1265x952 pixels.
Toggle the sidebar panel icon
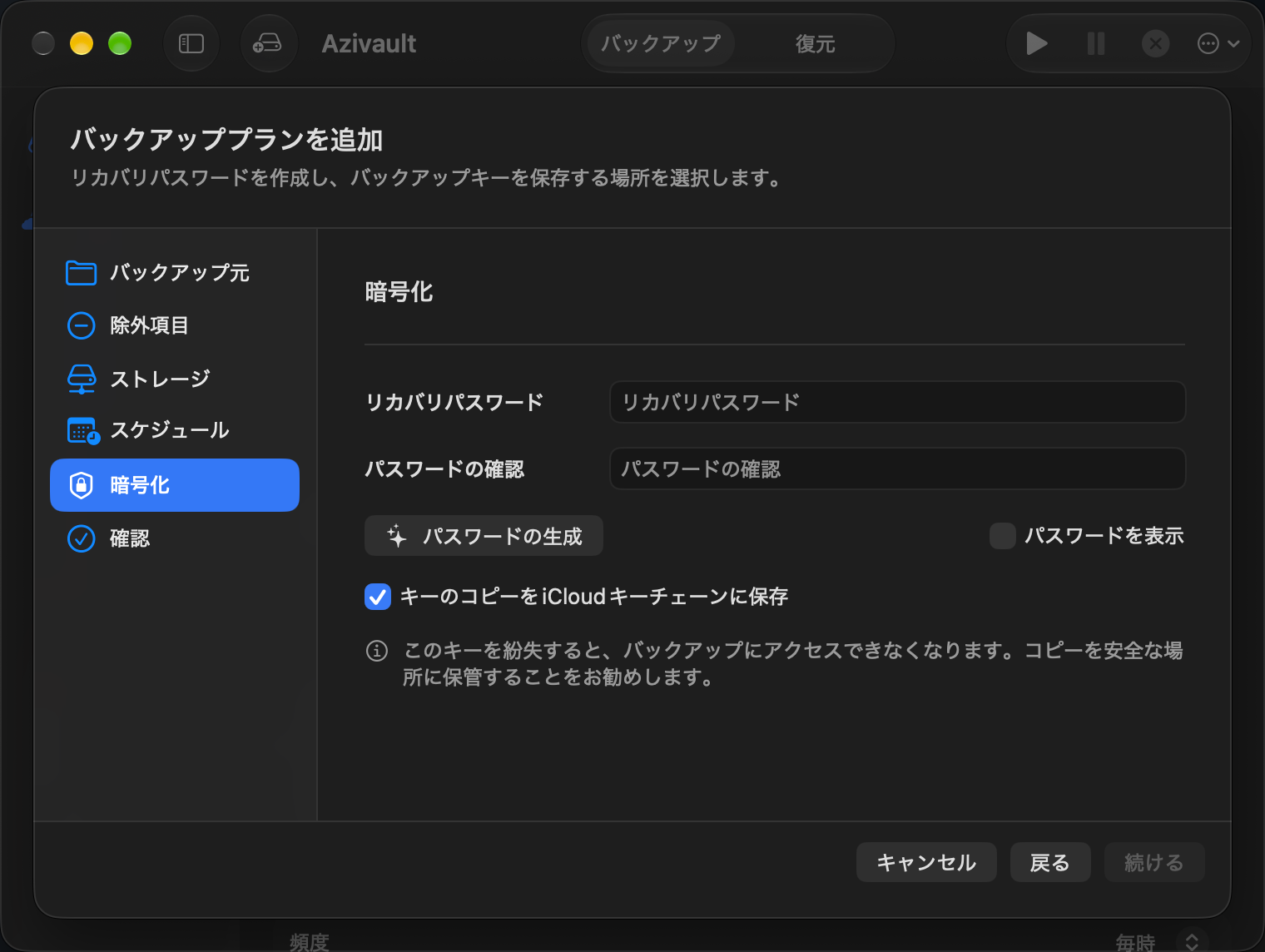coord(191,43)
